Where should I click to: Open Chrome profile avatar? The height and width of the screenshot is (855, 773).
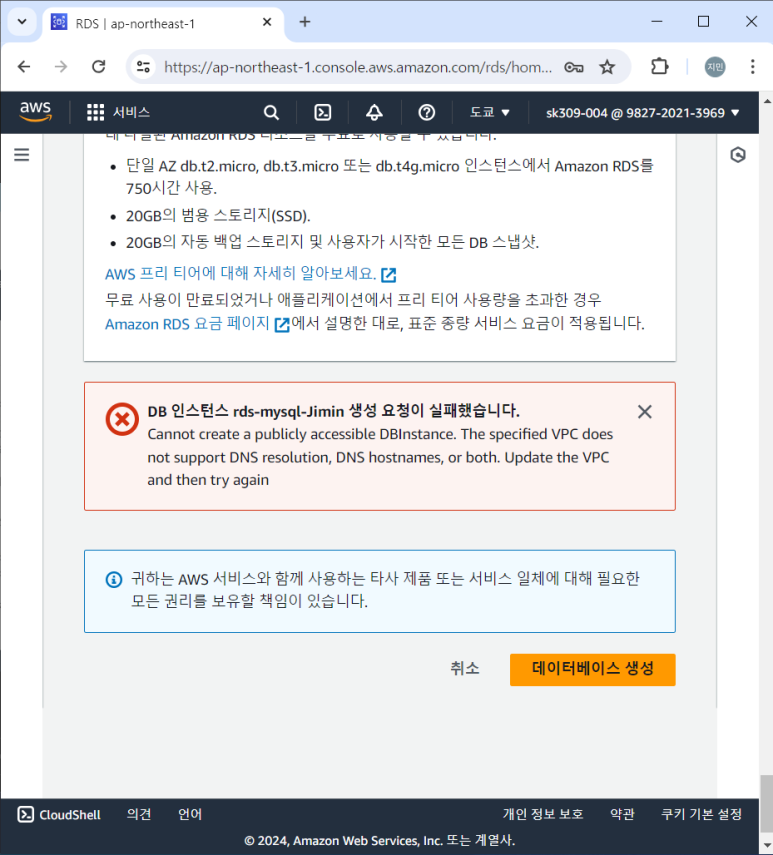715,67
